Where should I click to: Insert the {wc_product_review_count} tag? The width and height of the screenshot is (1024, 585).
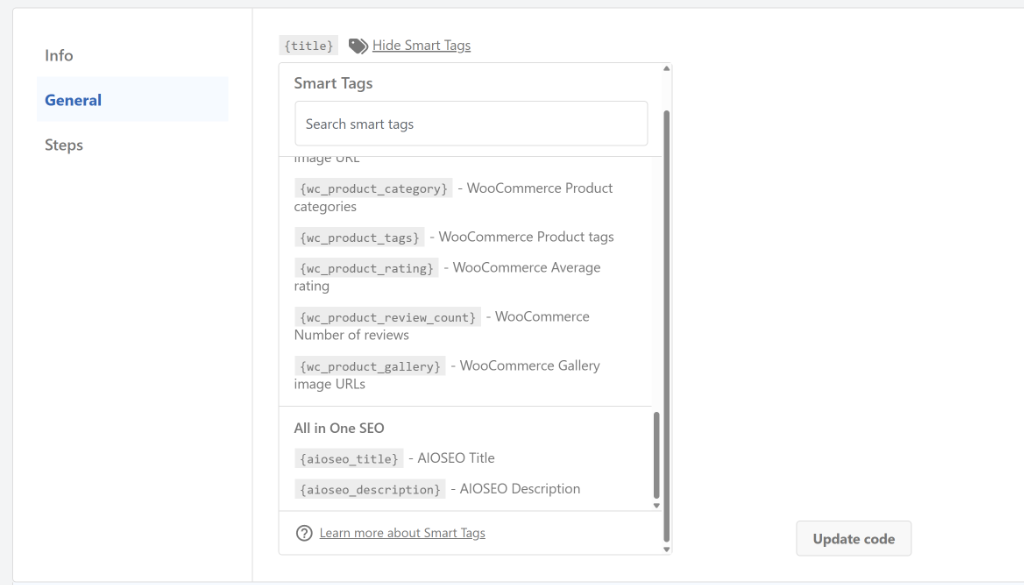point(387,317)
